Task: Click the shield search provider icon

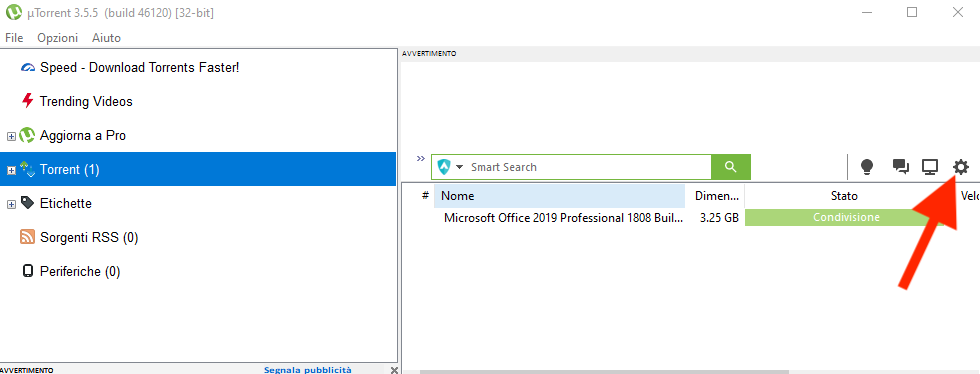Action: coord(443,167)
